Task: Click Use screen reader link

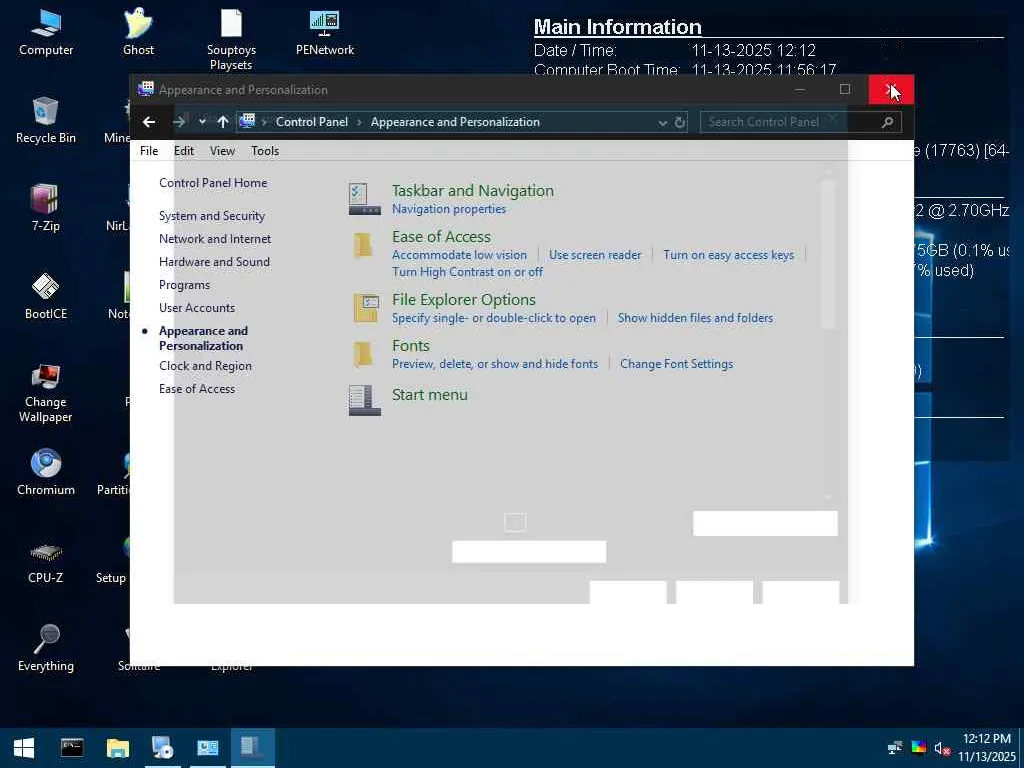Action: pyautogui.click(x=595, y=255)
